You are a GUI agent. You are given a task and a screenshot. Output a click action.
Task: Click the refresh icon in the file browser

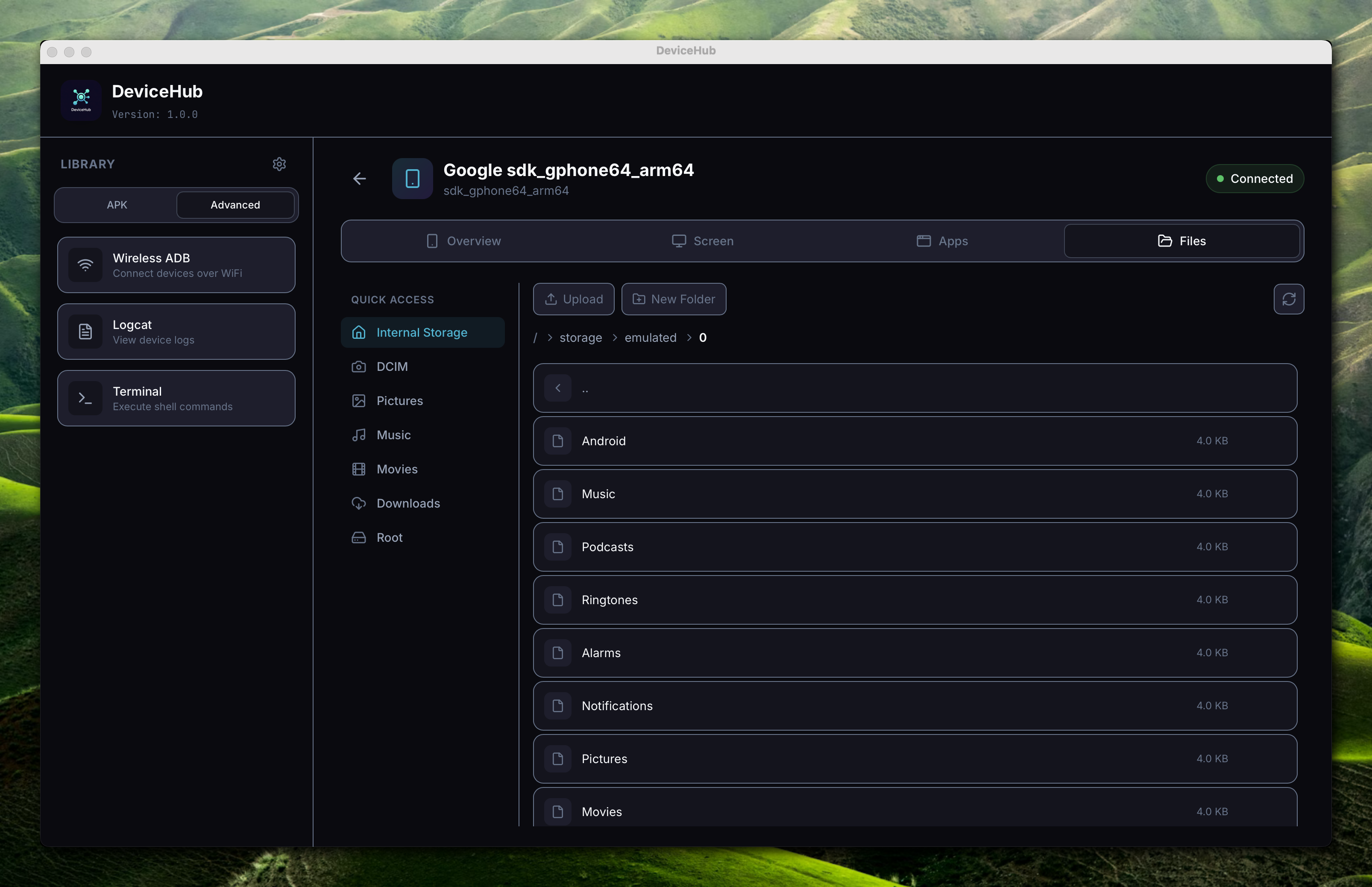(1289, 299)
